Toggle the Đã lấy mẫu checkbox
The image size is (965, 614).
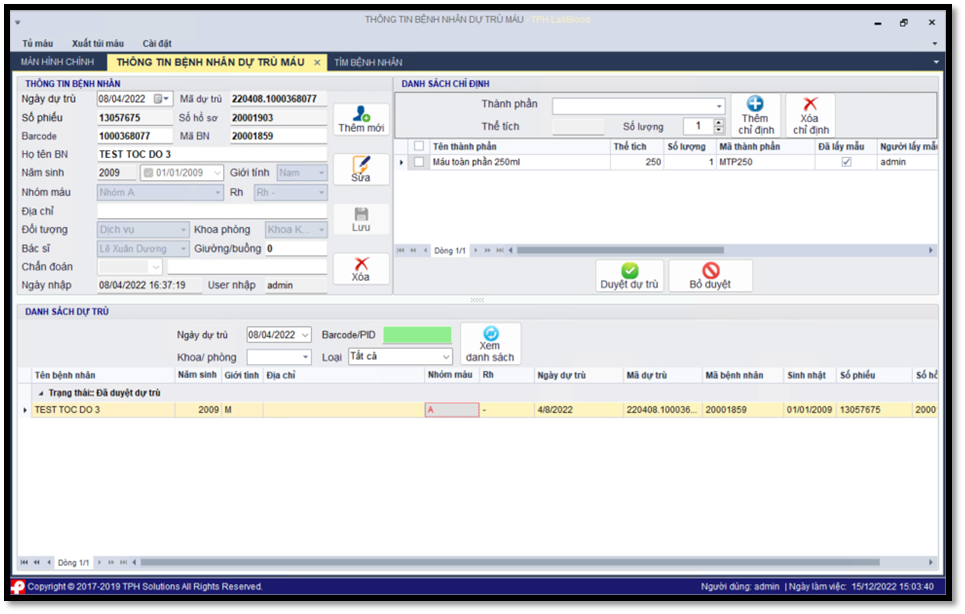846,162
